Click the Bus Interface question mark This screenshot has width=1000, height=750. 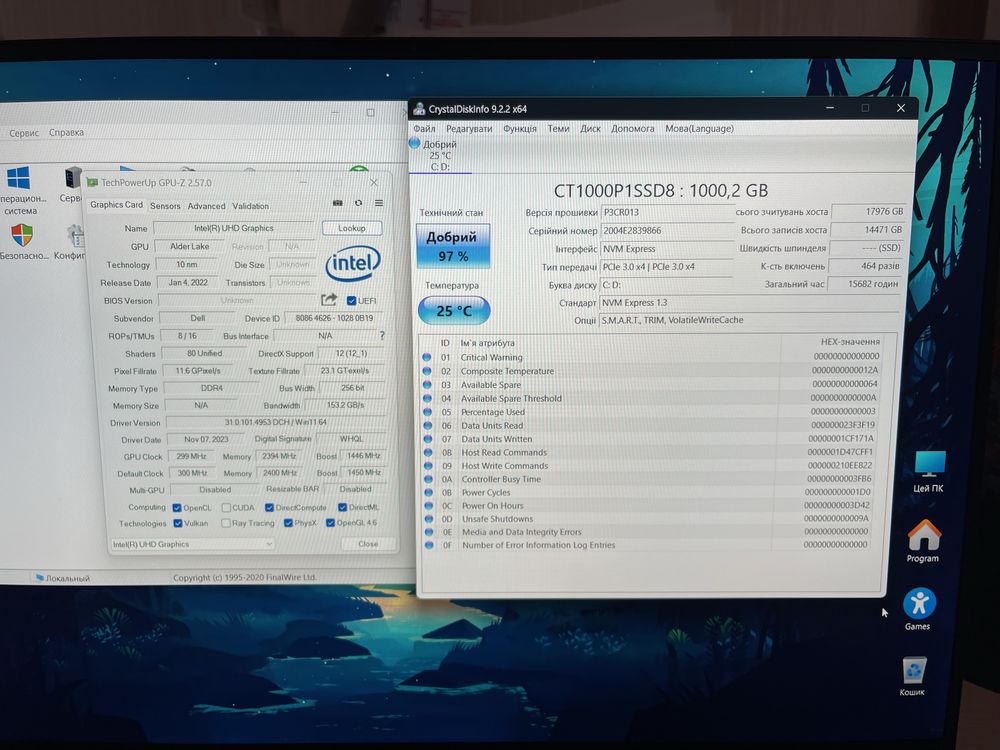click(382, 335)
